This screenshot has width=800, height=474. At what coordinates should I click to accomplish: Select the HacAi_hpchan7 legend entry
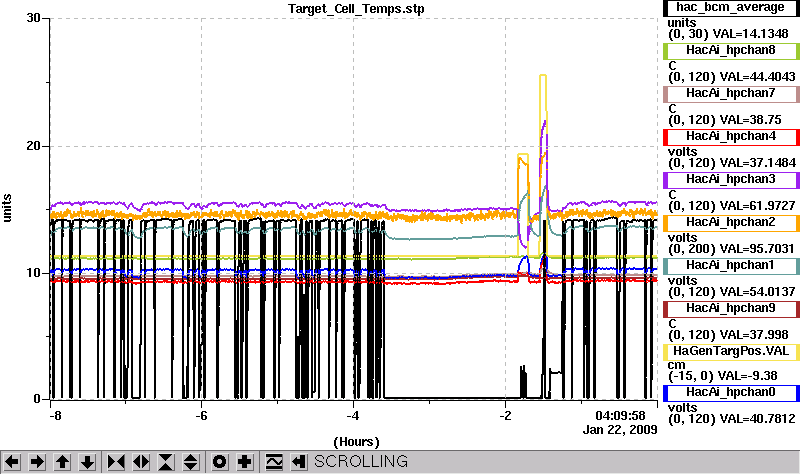tap(731, 93)
